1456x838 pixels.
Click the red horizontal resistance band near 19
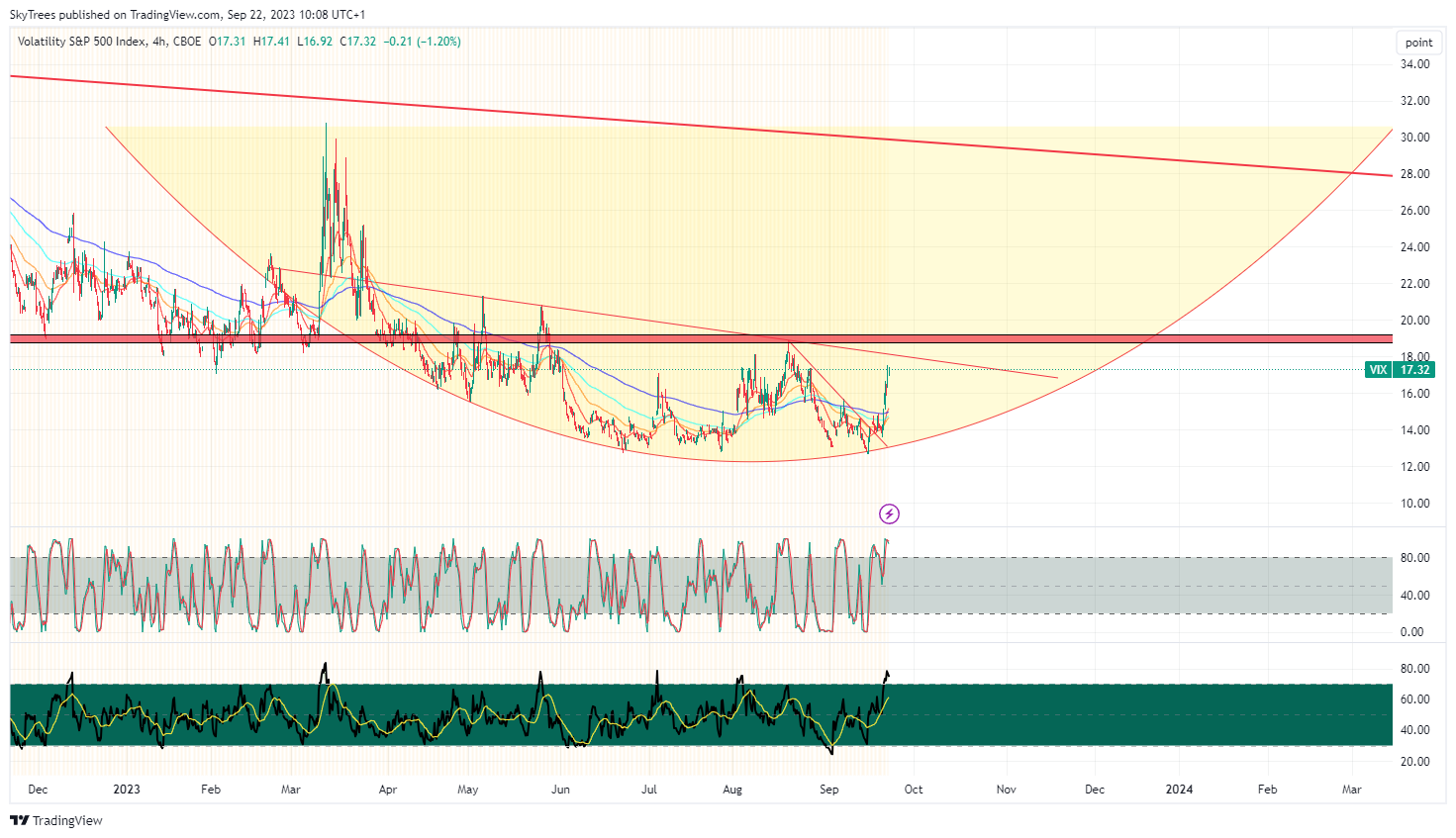point(701,339)
